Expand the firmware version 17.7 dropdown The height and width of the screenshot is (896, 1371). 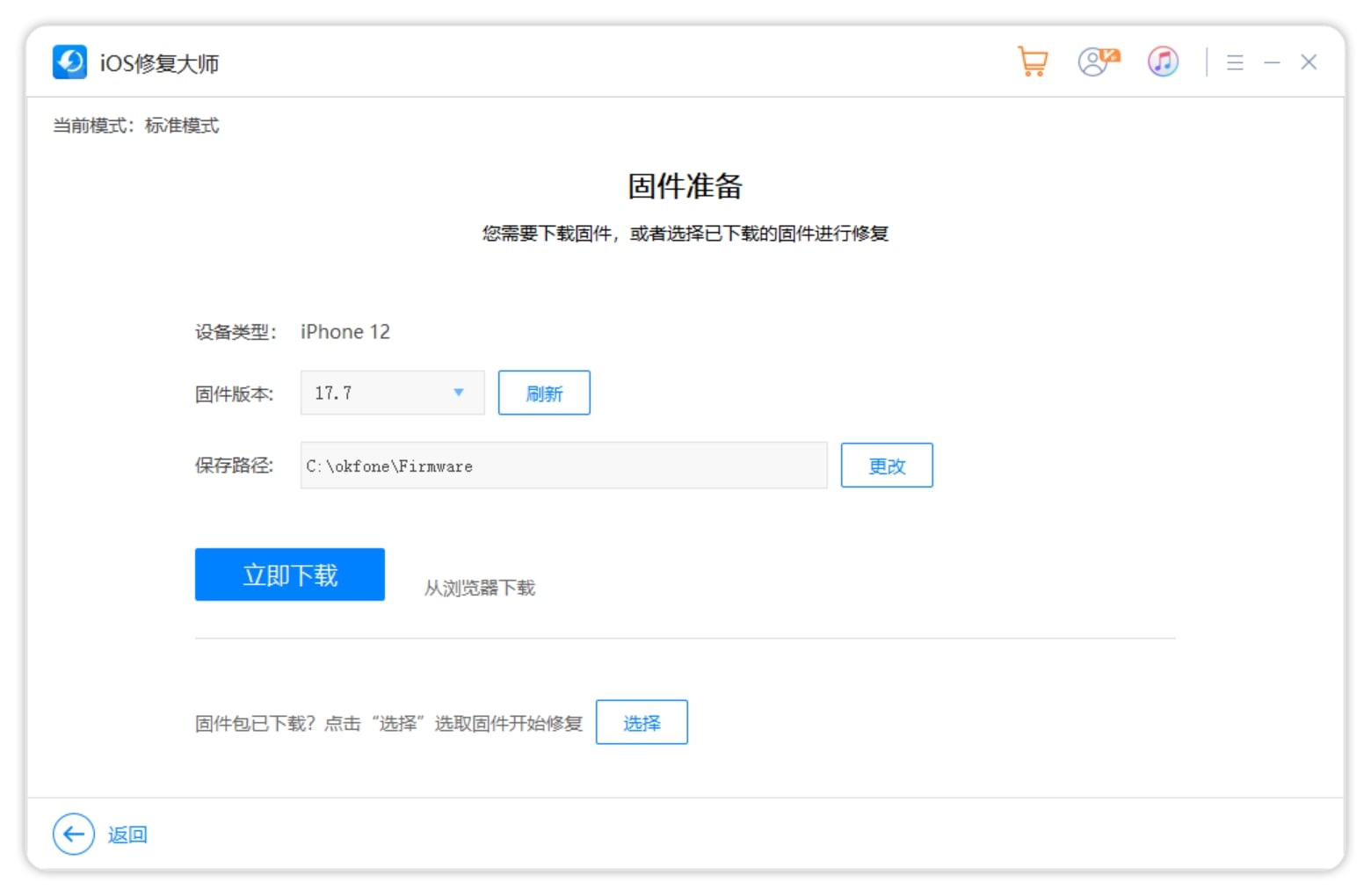[x=392, y=393]
